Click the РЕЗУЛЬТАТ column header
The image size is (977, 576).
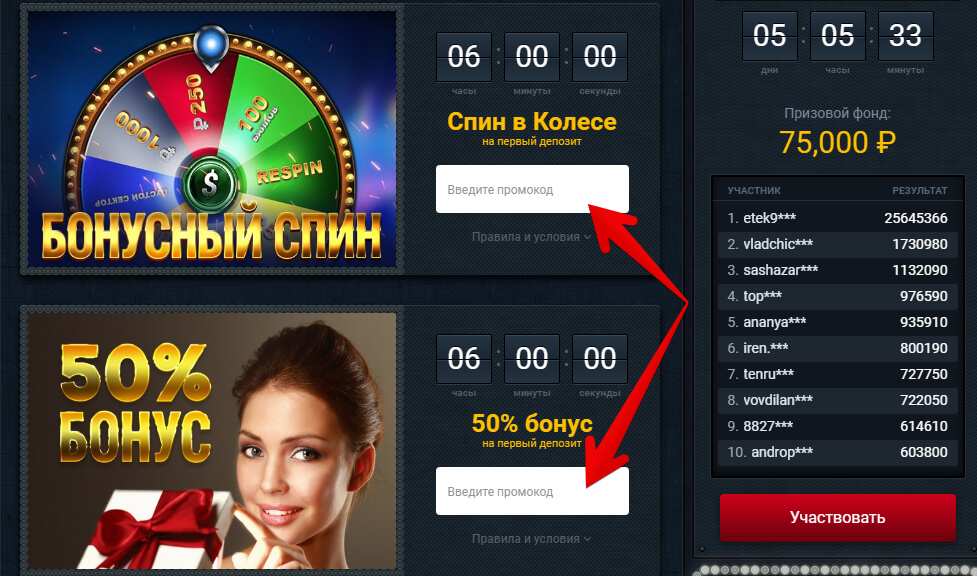[x=920, y=190]
